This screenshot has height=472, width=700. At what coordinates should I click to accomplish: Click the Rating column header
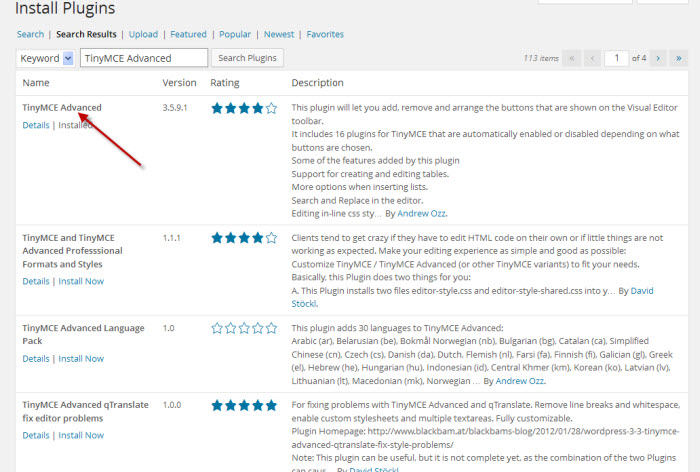click(225, 83)
